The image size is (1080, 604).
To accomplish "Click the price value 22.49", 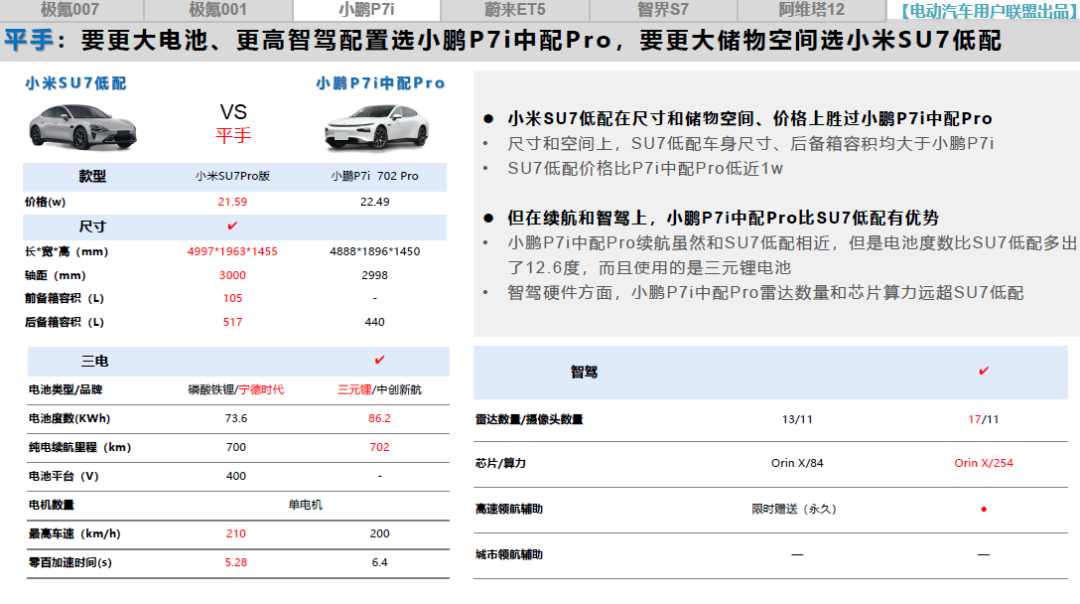I will (375, 202).
